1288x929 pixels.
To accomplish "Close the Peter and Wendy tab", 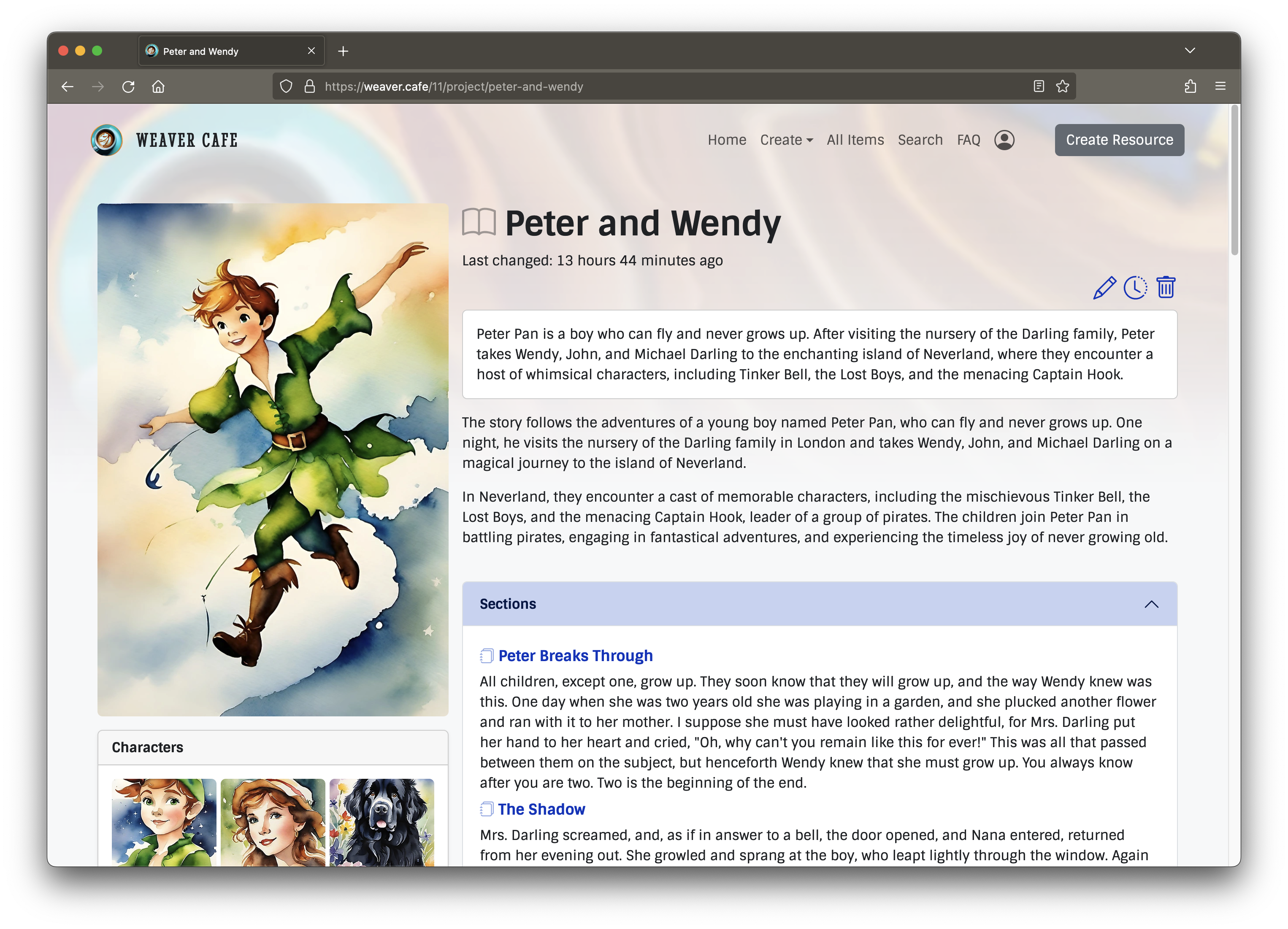I will [x=311, y=51].
